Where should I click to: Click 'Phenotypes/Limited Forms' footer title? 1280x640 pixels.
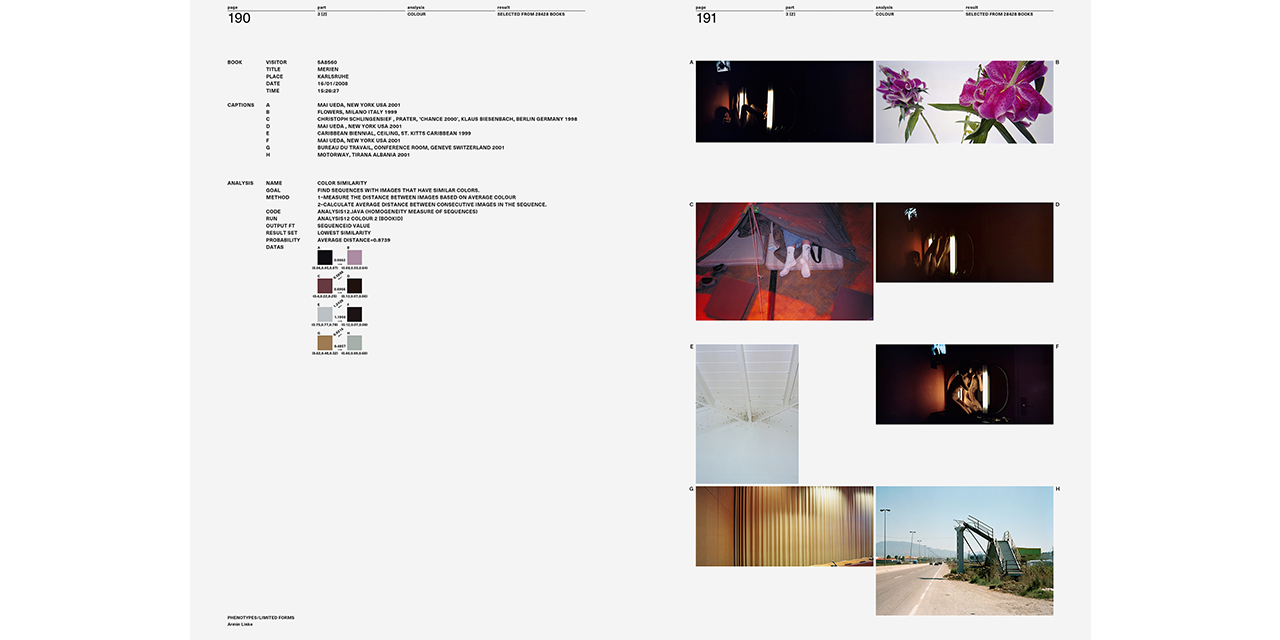pos(260,617)
